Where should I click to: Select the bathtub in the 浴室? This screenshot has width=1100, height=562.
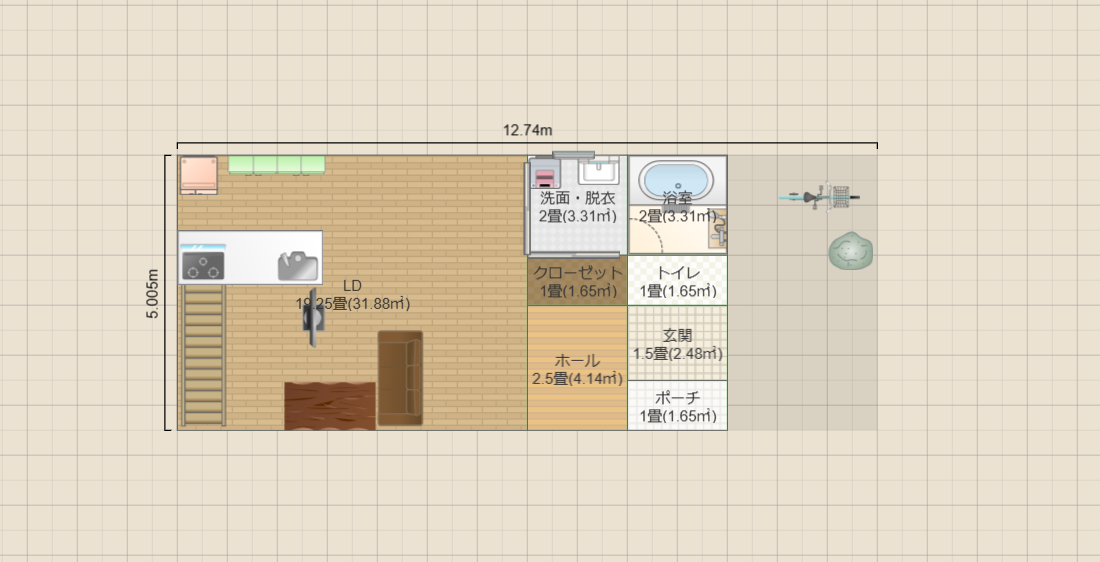[x=676, y=180]
